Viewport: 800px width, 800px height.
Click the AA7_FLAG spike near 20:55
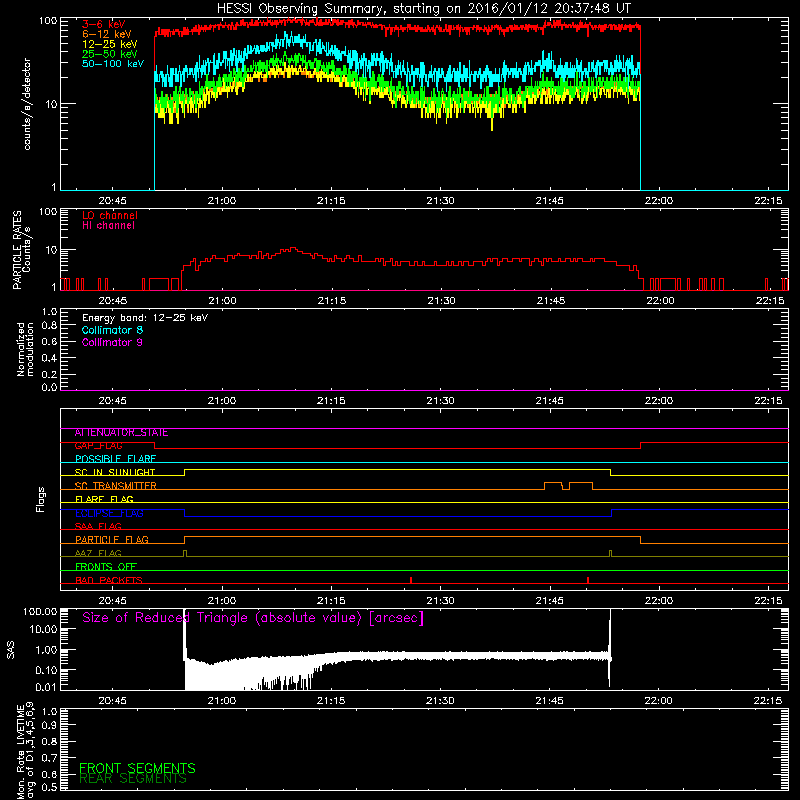click(185, 554)
